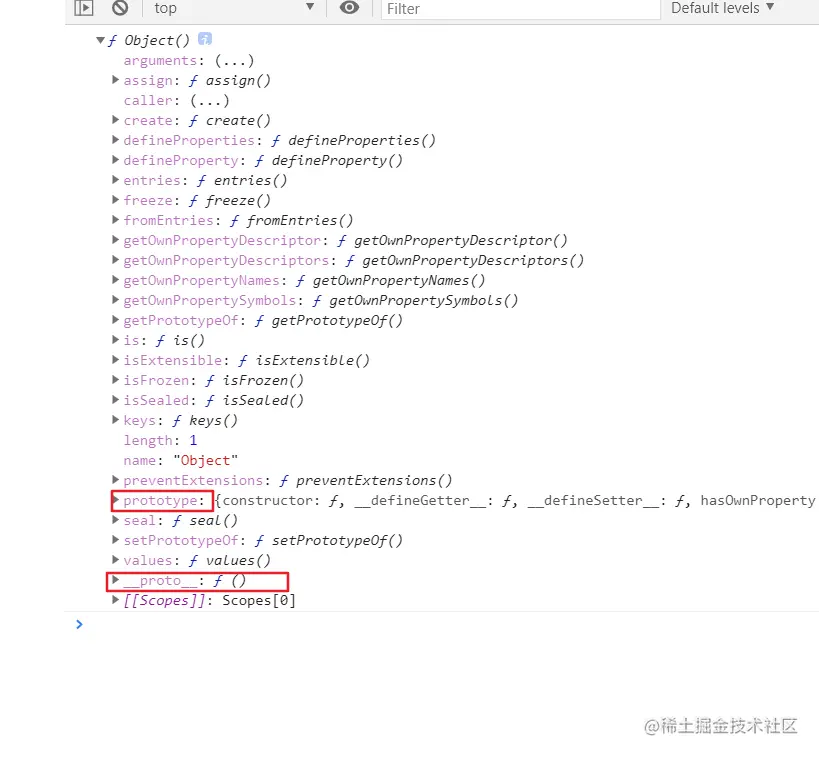Viewport: 819px width, 757px height.
Task: Select the ƒ getPrototypeOf() function value
Action: point(329,320)
